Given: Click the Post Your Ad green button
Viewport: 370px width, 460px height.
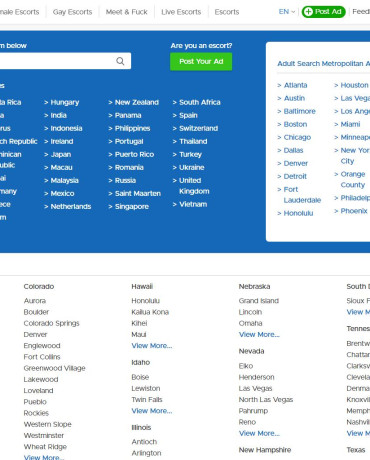Looking at the screenshot, I should 201,61.
